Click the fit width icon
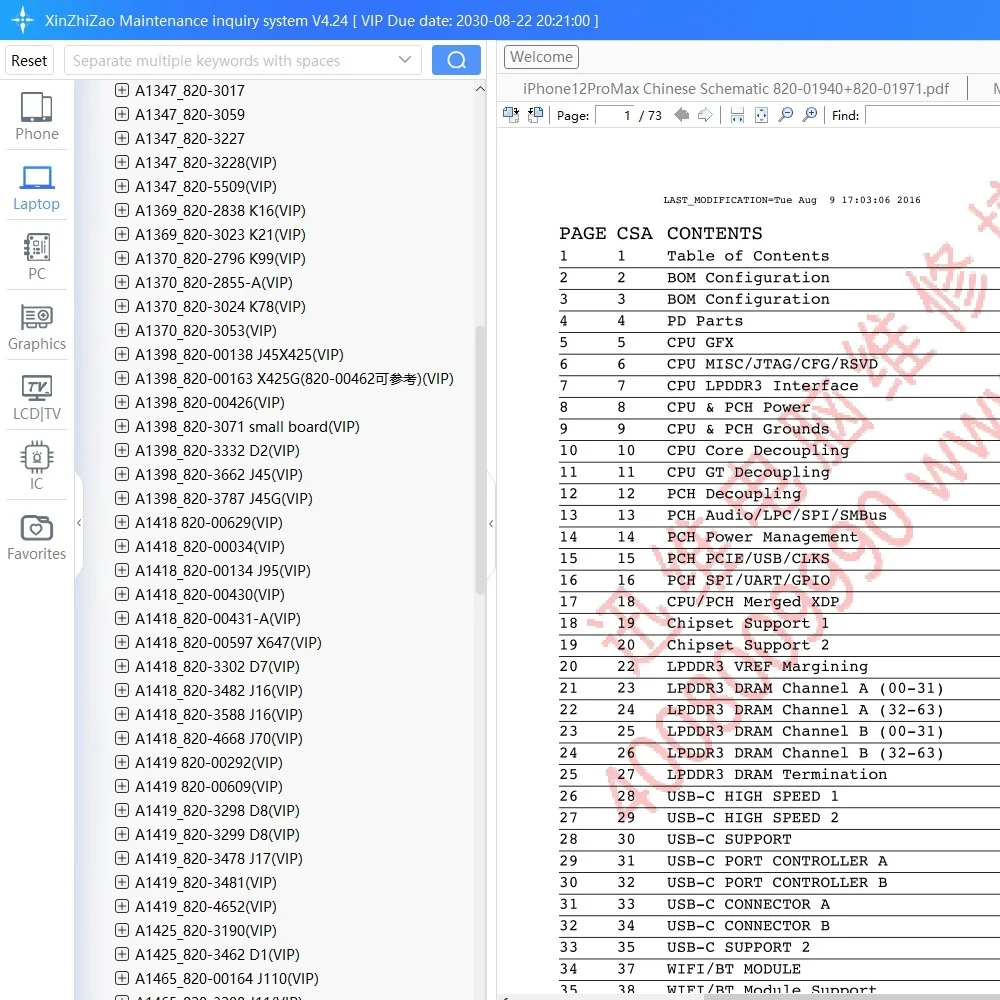Screen dimensions: 1000x1000 (x=737, y=115)
